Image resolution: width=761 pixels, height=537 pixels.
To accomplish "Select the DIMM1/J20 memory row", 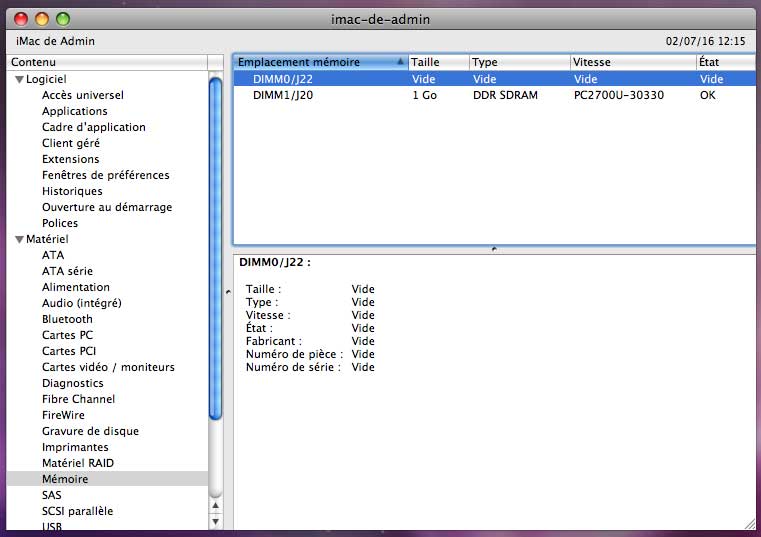I will [495, 95].
